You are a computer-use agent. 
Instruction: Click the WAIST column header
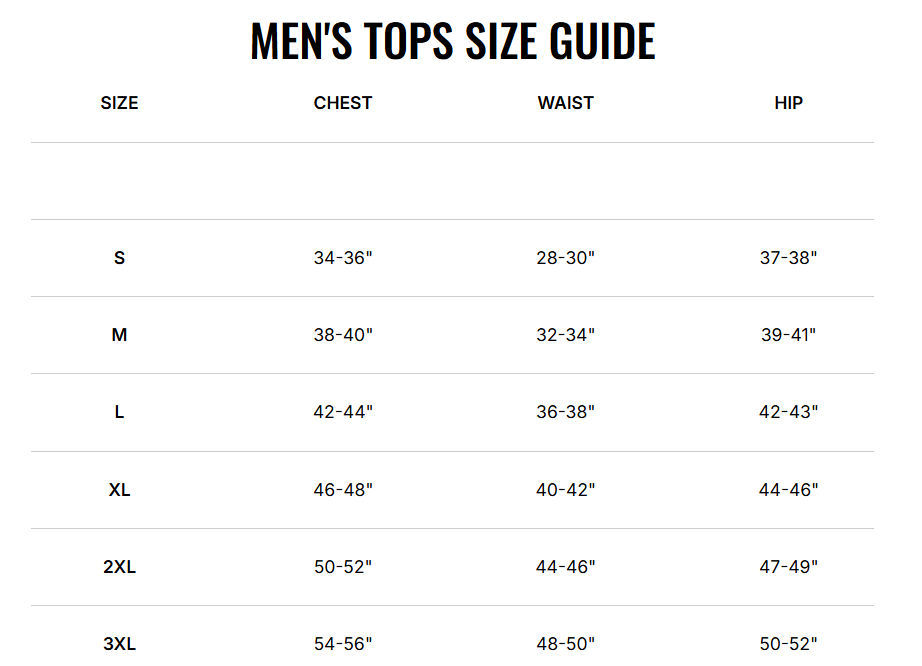point(565,103)
